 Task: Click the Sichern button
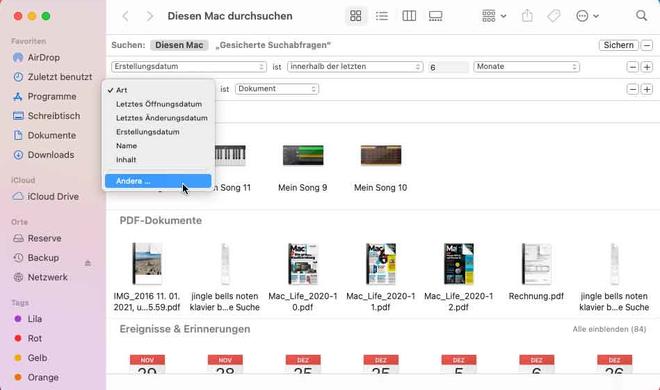pyautogui.click(x=618, y=45)
